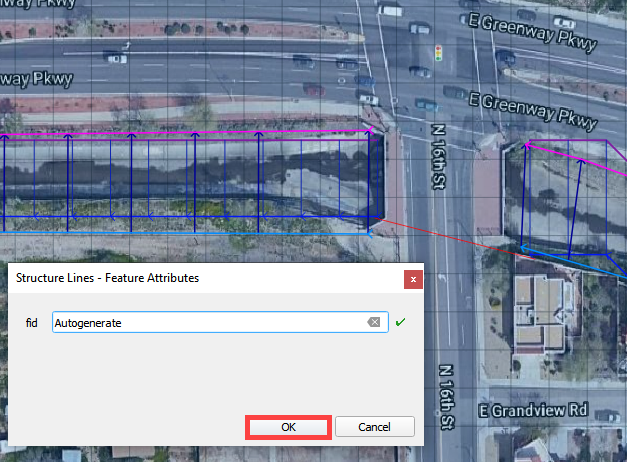
Task: Close the Feature Attributes dialog
Action: [412, 279]
